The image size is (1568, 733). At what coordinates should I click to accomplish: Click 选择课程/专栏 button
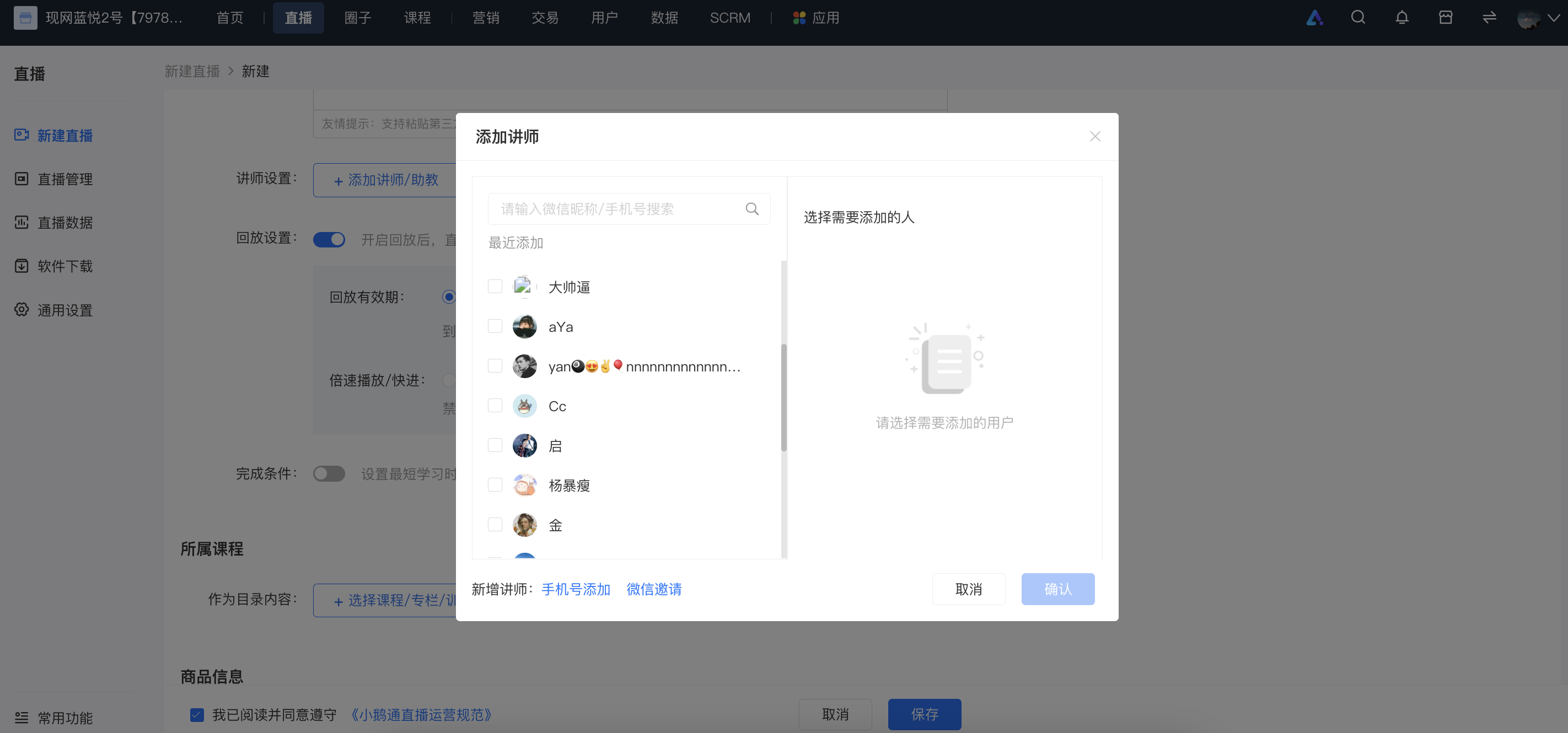pyautogui.click(x=385, y=600)
